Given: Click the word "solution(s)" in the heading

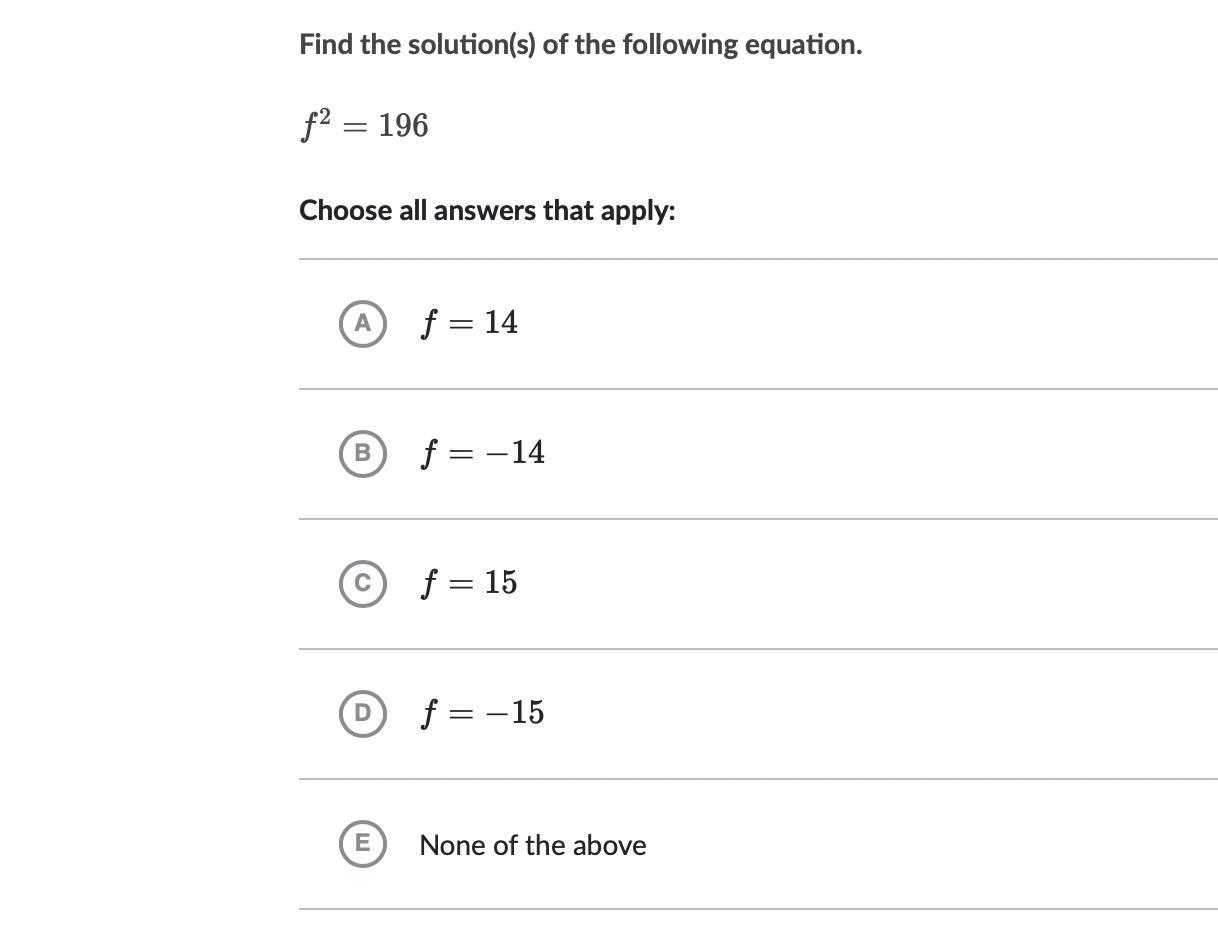Looking at the screenshot, I should click(471, 45).
